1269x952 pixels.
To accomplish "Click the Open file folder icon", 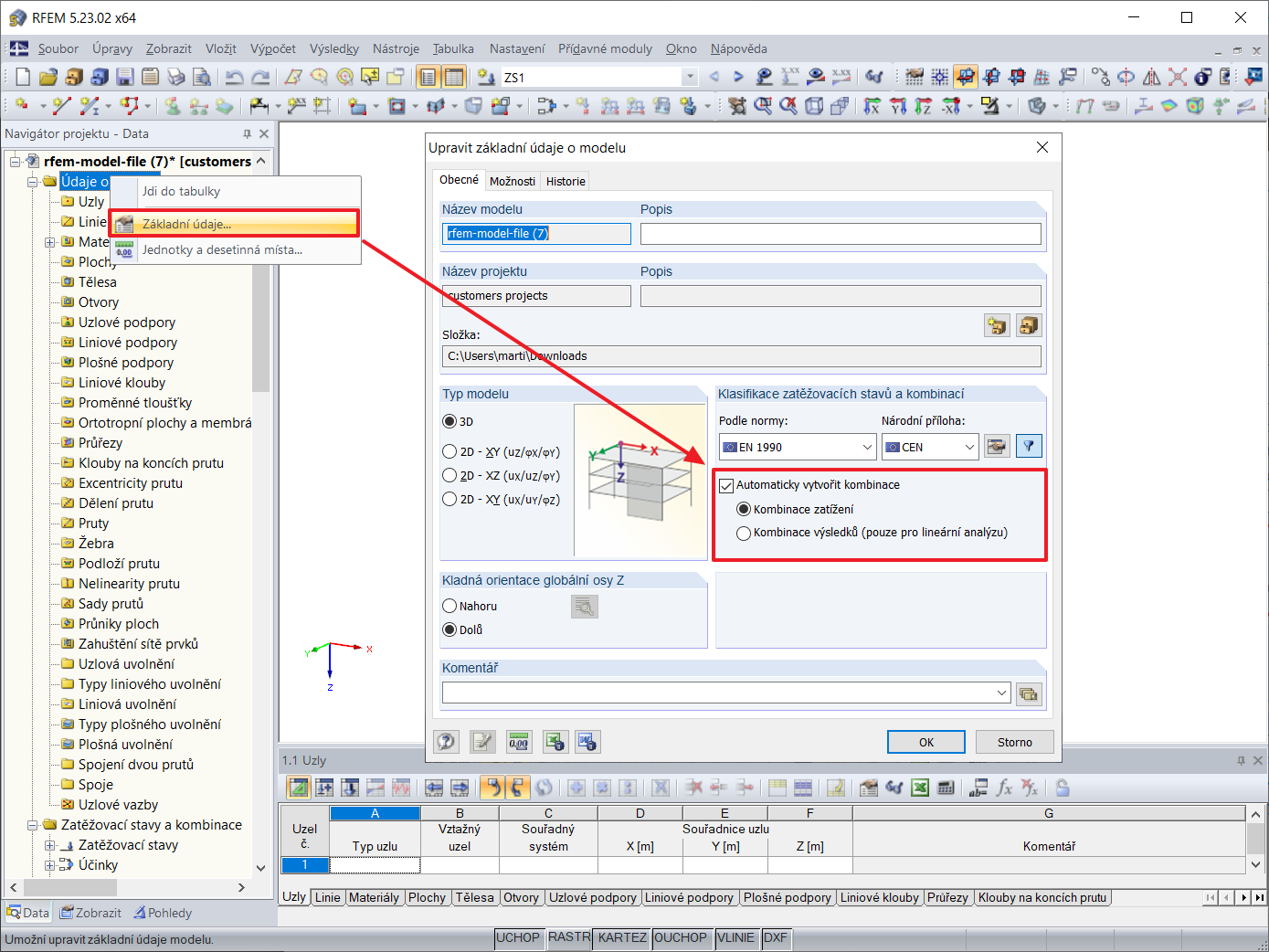I will pyautogui.click(x=48, y=78).
